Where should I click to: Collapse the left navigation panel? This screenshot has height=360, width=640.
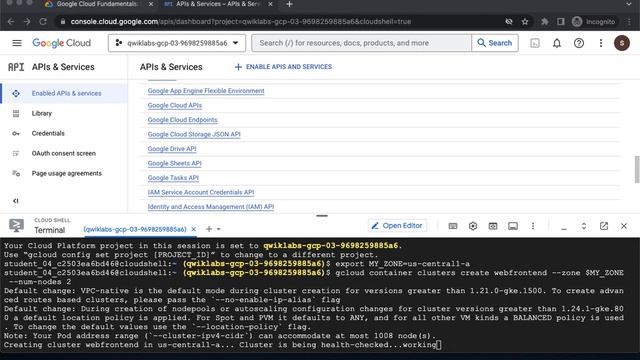pyautogui.click(x=16, y=201)
